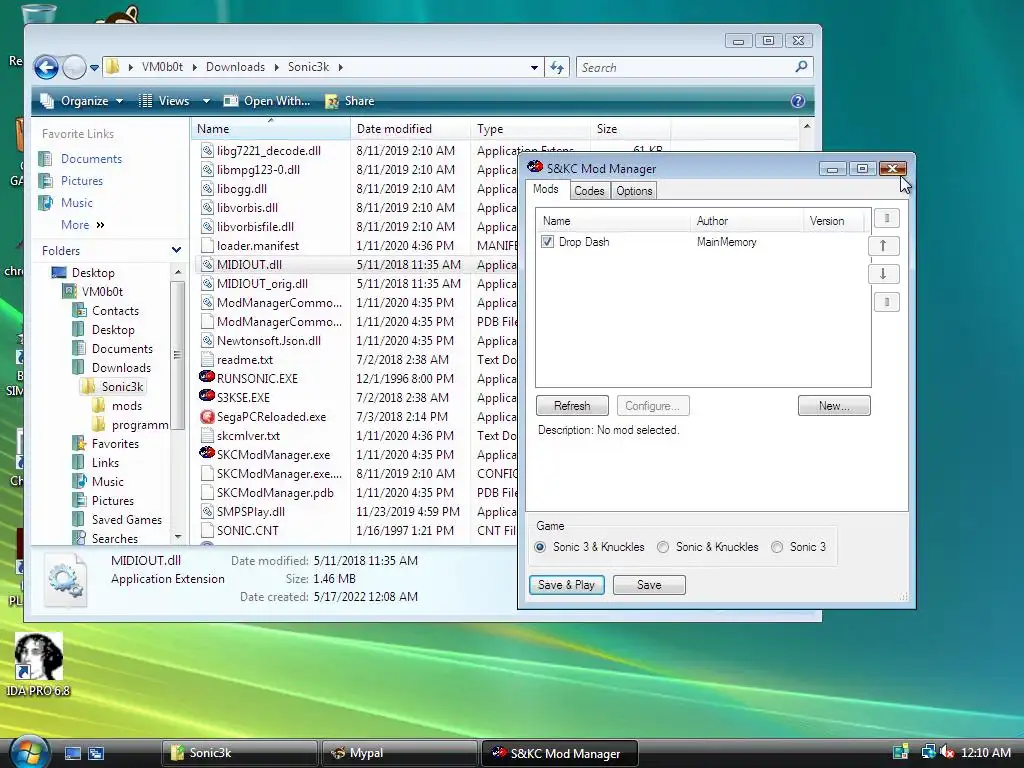1024x768 pixels.
Task: Select MIDIOUT_orig.dll file icon
Action: pyautogui.click(x=207, y=283)
